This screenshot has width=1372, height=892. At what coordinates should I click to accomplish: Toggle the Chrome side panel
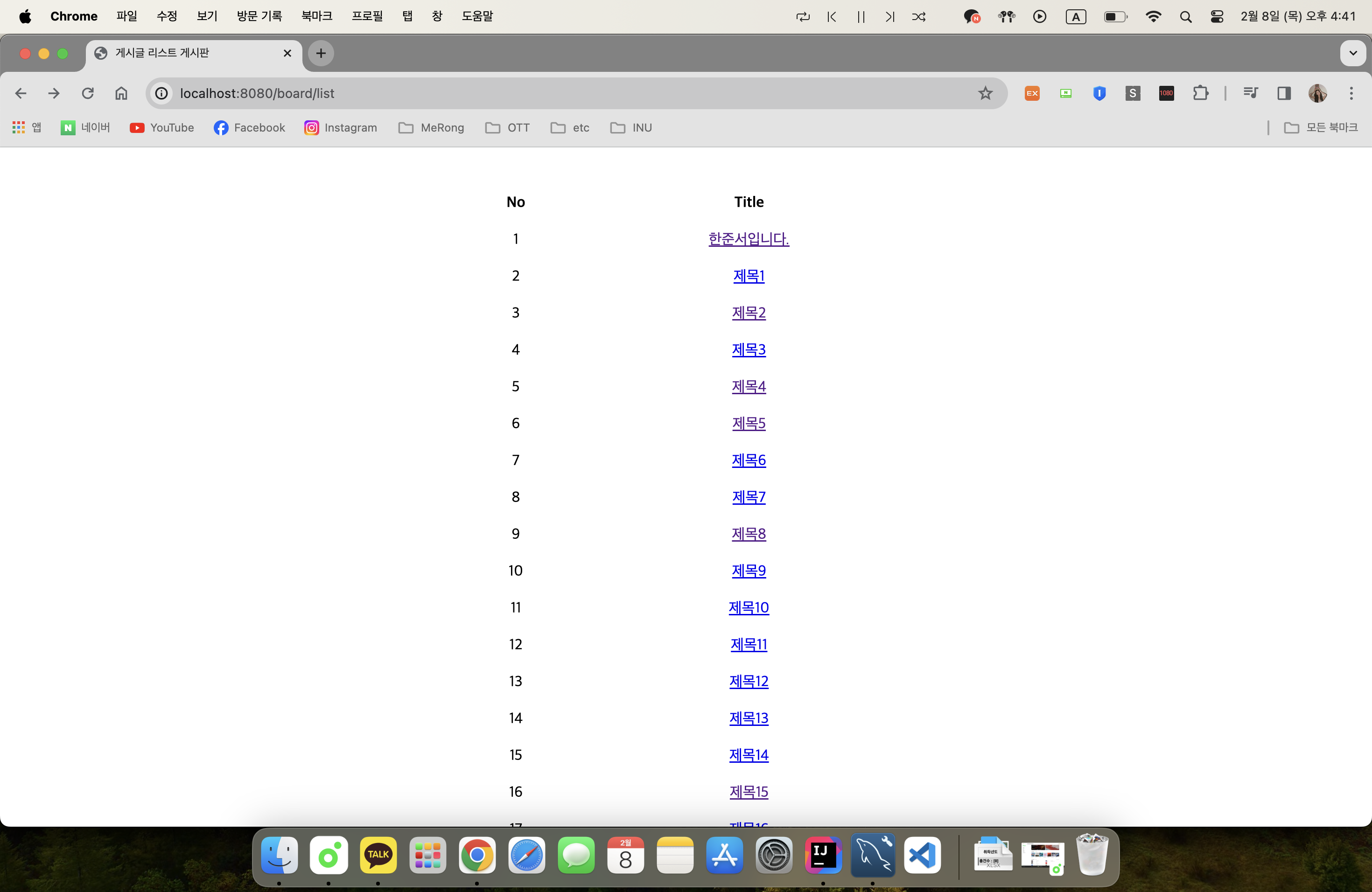pos(1284,93)
